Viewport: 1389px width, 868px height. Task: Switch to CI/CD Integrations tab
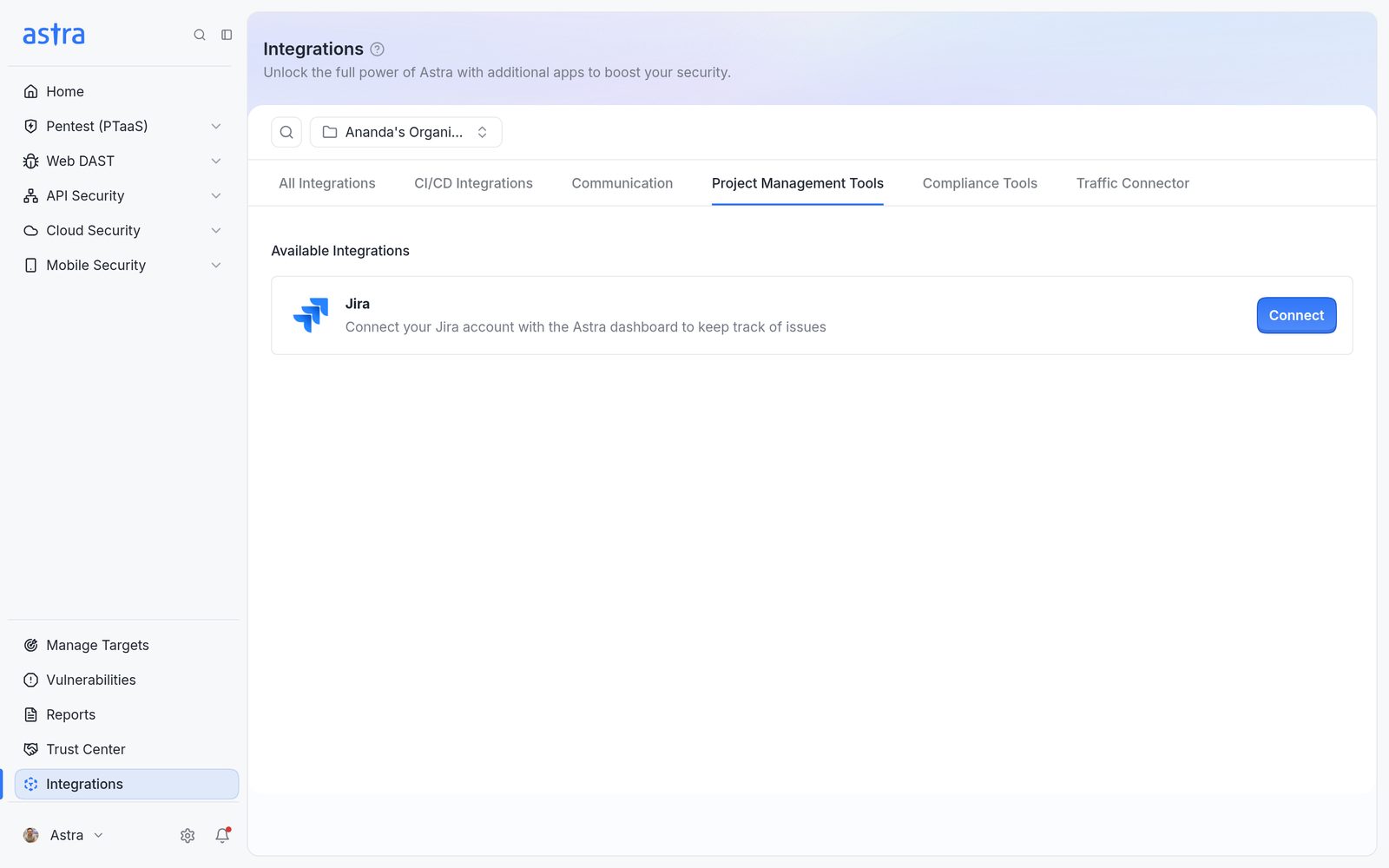pos(473,183)
